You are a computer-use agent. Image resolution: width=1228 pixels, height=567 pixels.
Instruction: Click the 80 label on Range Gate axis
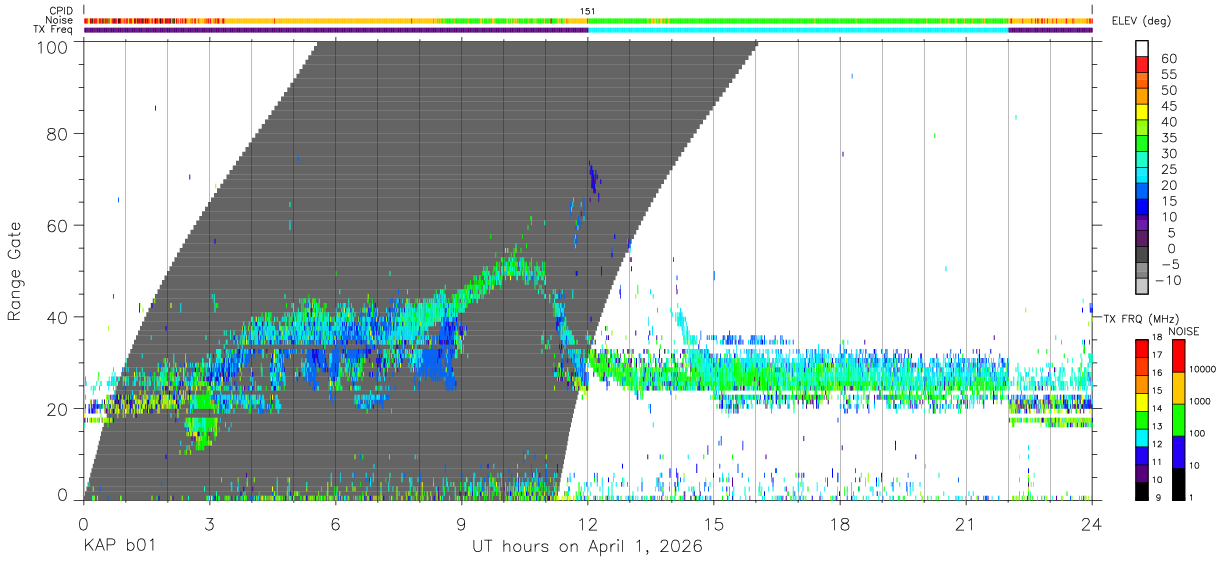pyautogui.click(x=58, y=134)
